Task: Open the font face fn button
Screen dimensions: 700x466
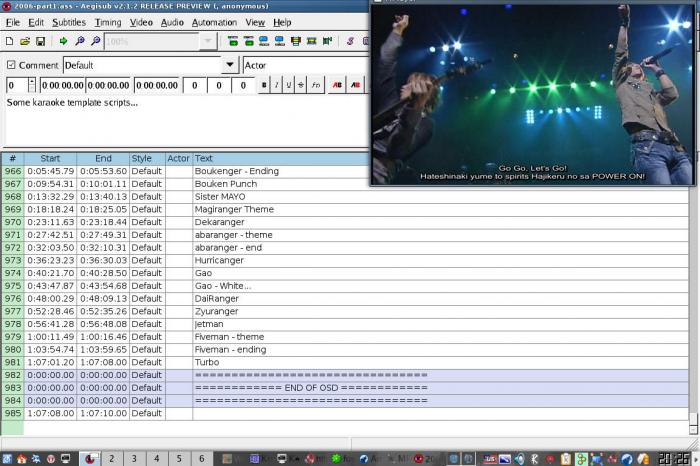Action: coord(316,85)
